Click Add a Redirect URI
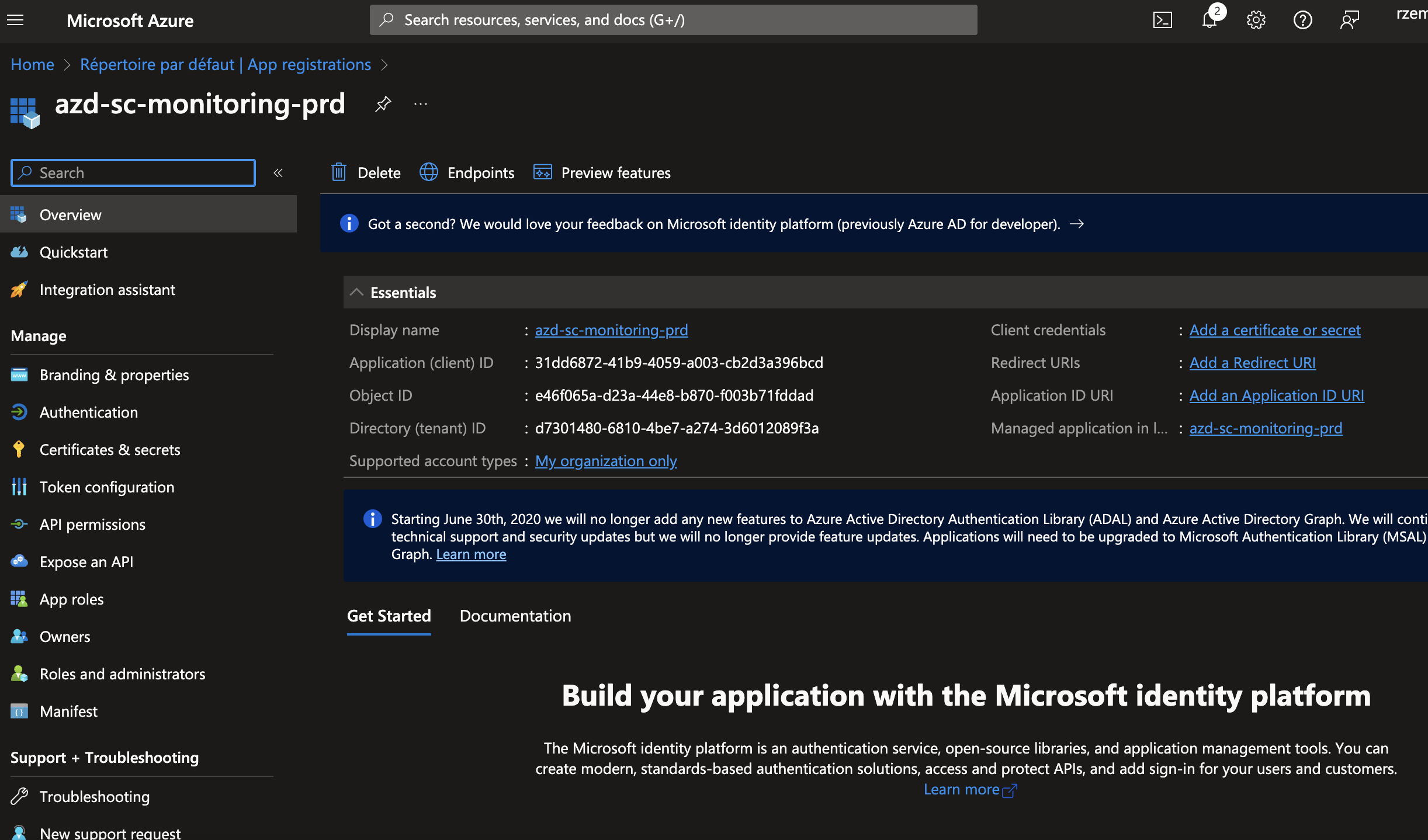Screen dimensions: 1428x840 tap(1253, 363)
